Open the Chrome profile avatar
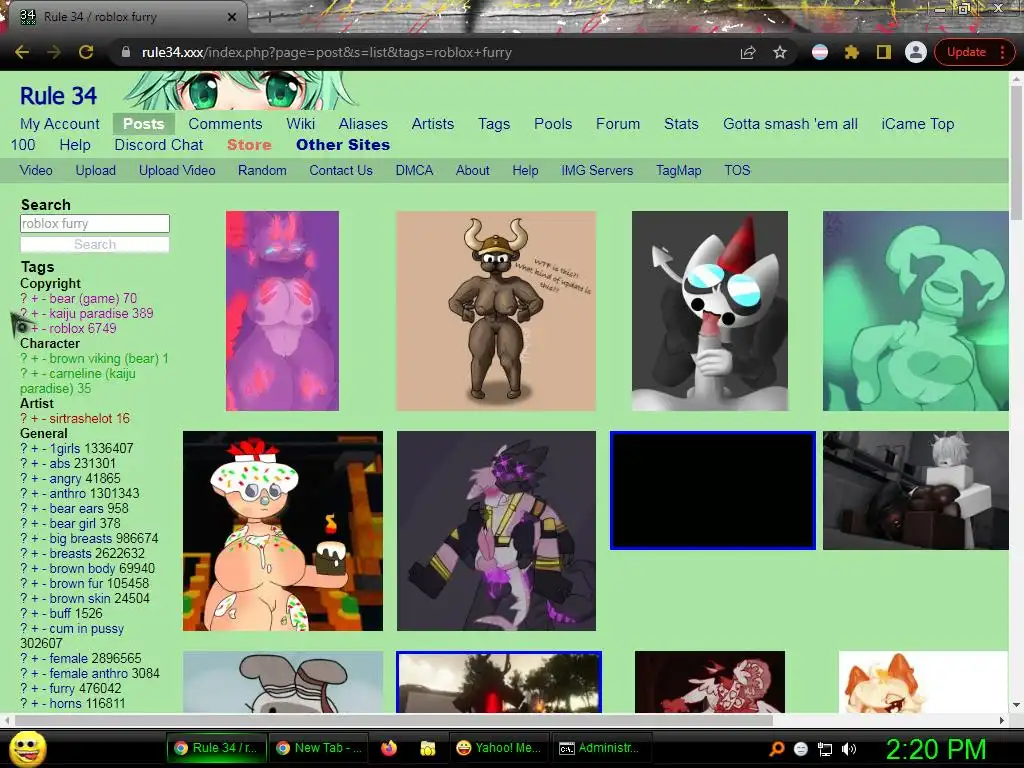The height and width of the screenshot is (768, 1024). pos(916,52)
